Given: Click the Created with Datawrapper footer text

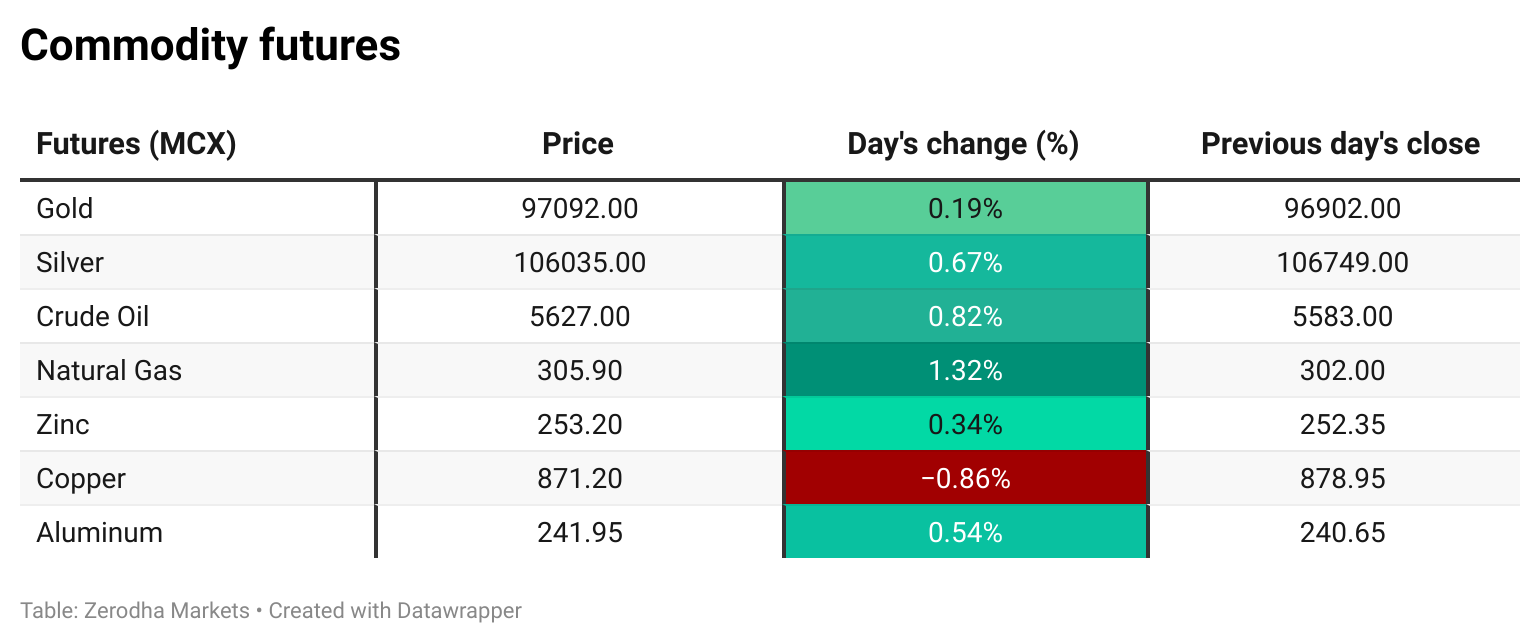Looking at the screenshot, I should pos(395,610).
